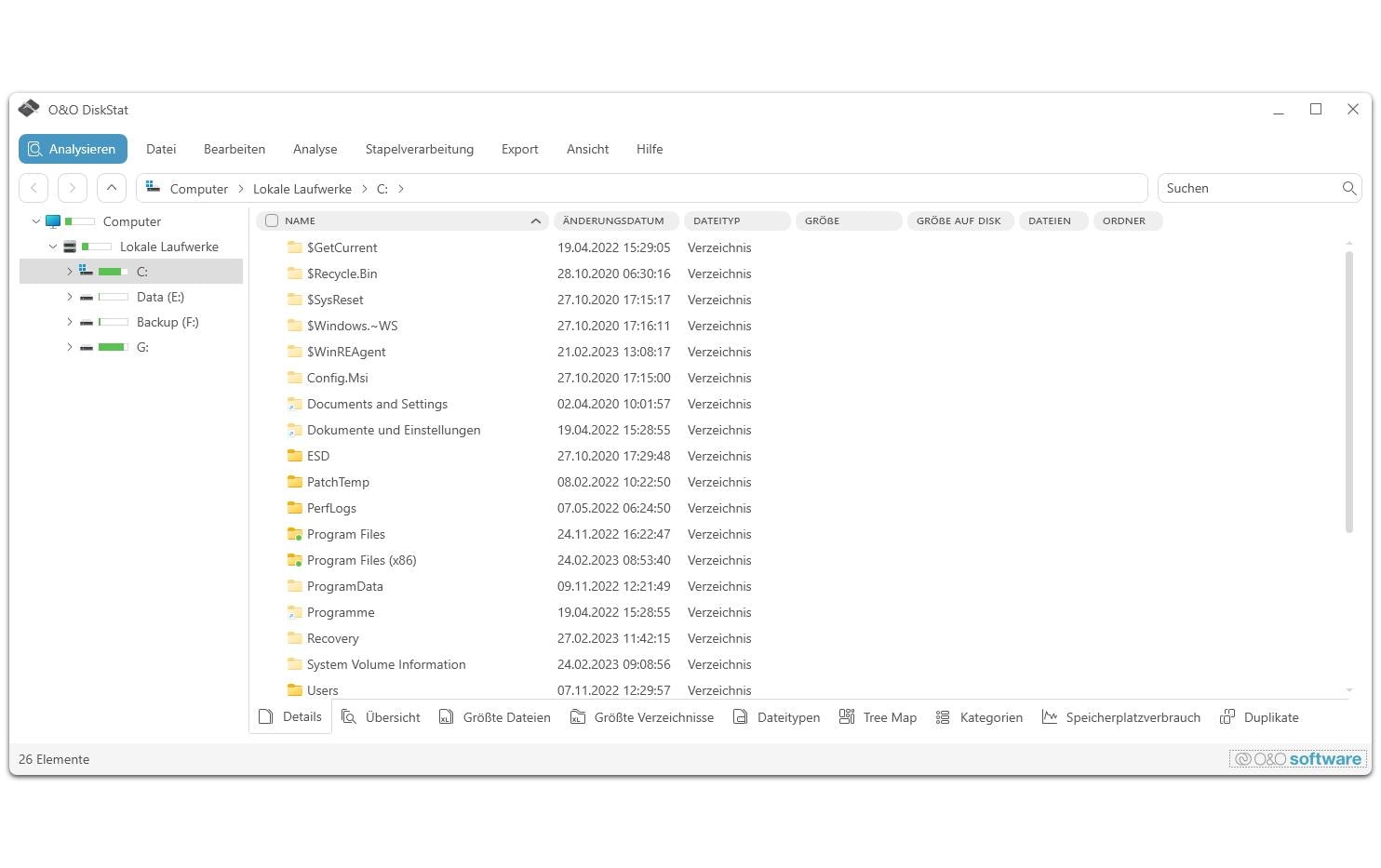Viewport: 1381px width, 868px height.
Task: Switch to the Übersicht tab
Action: pyautogui.click(x=381, y=717)
